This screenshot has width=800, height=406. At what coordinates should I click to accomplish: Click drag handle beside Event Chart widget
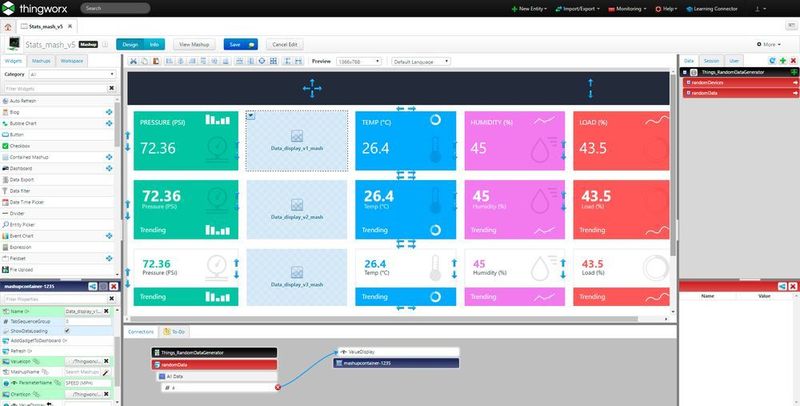pyautogui.click(x=109, y=236)
